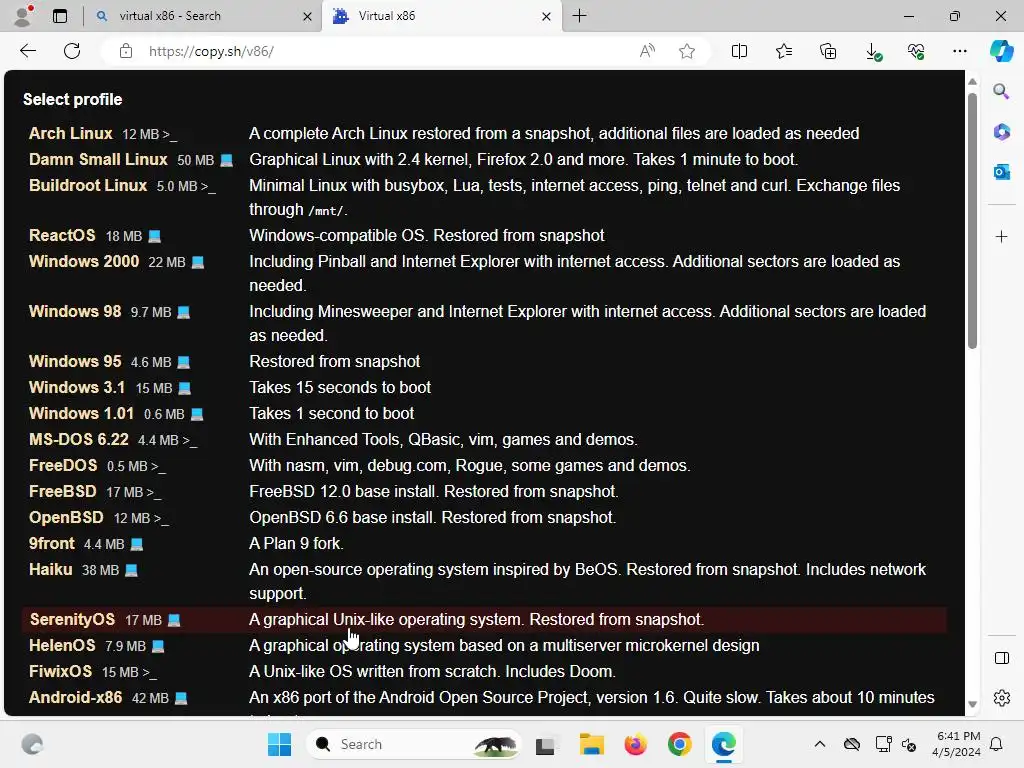Launch the Arch Linux profile
This screenshot has height=768, width=1024.
tap(71, 133)
